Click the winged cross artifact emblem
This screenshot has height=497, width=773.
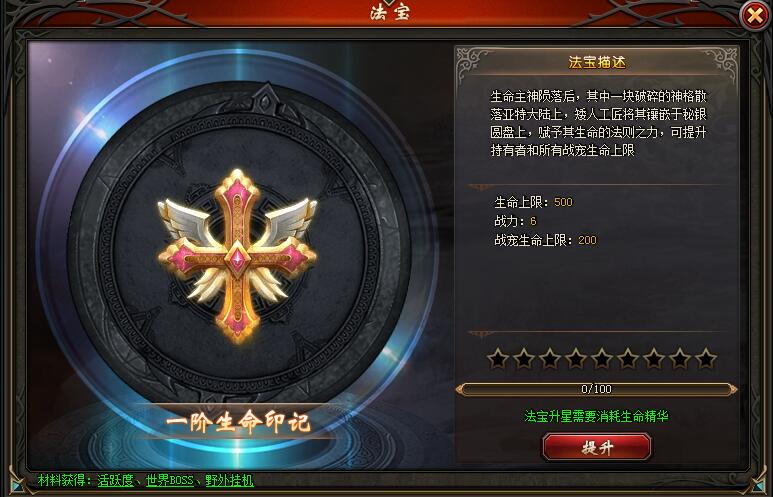click(x=237, y=256)
